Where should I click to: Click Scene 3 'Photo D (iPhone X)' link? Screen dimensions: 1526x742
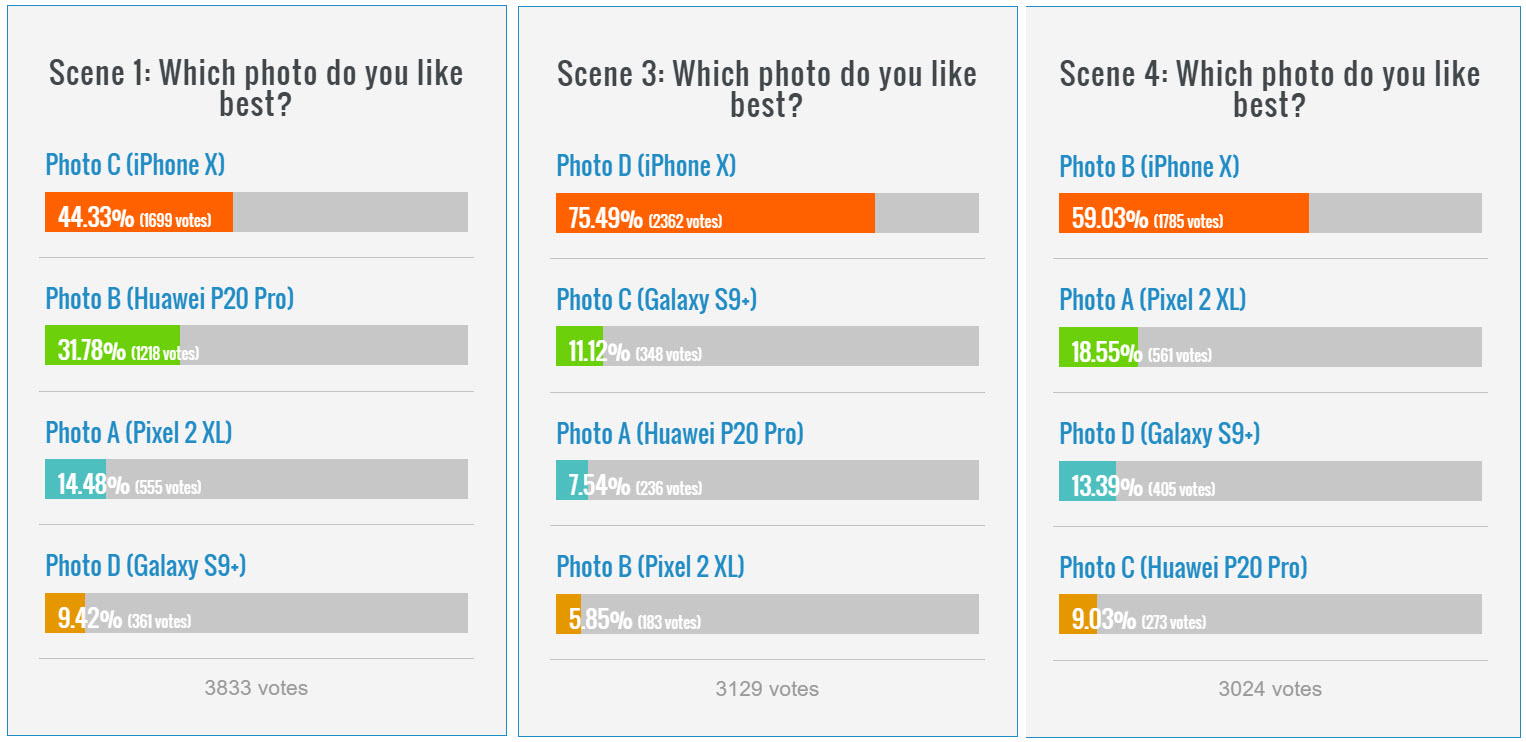coord(646,166)
